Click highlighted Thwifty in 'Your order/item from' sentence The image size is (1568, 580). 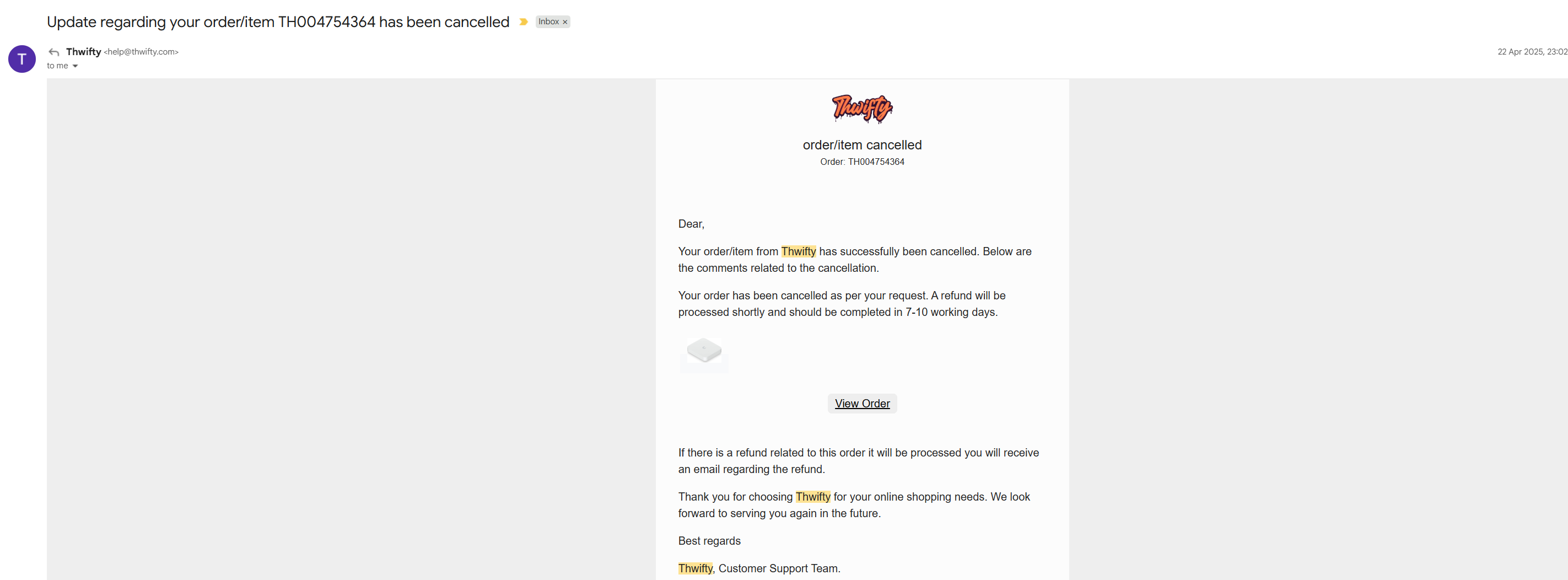click(798, 251)
